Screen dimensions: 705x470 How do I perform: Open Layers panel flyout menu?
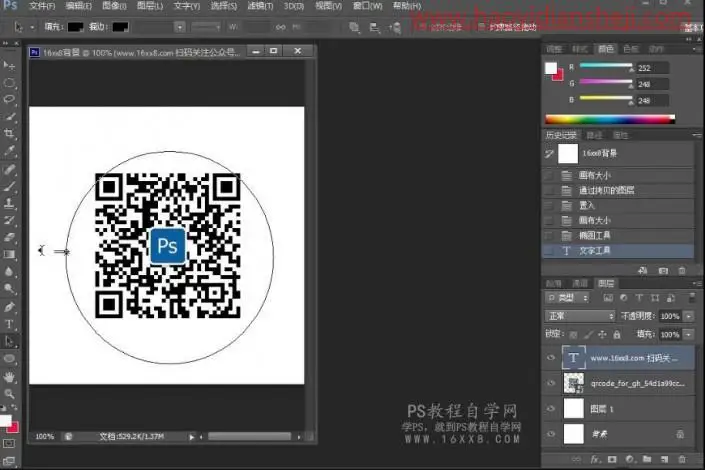[x=696, y=283]
